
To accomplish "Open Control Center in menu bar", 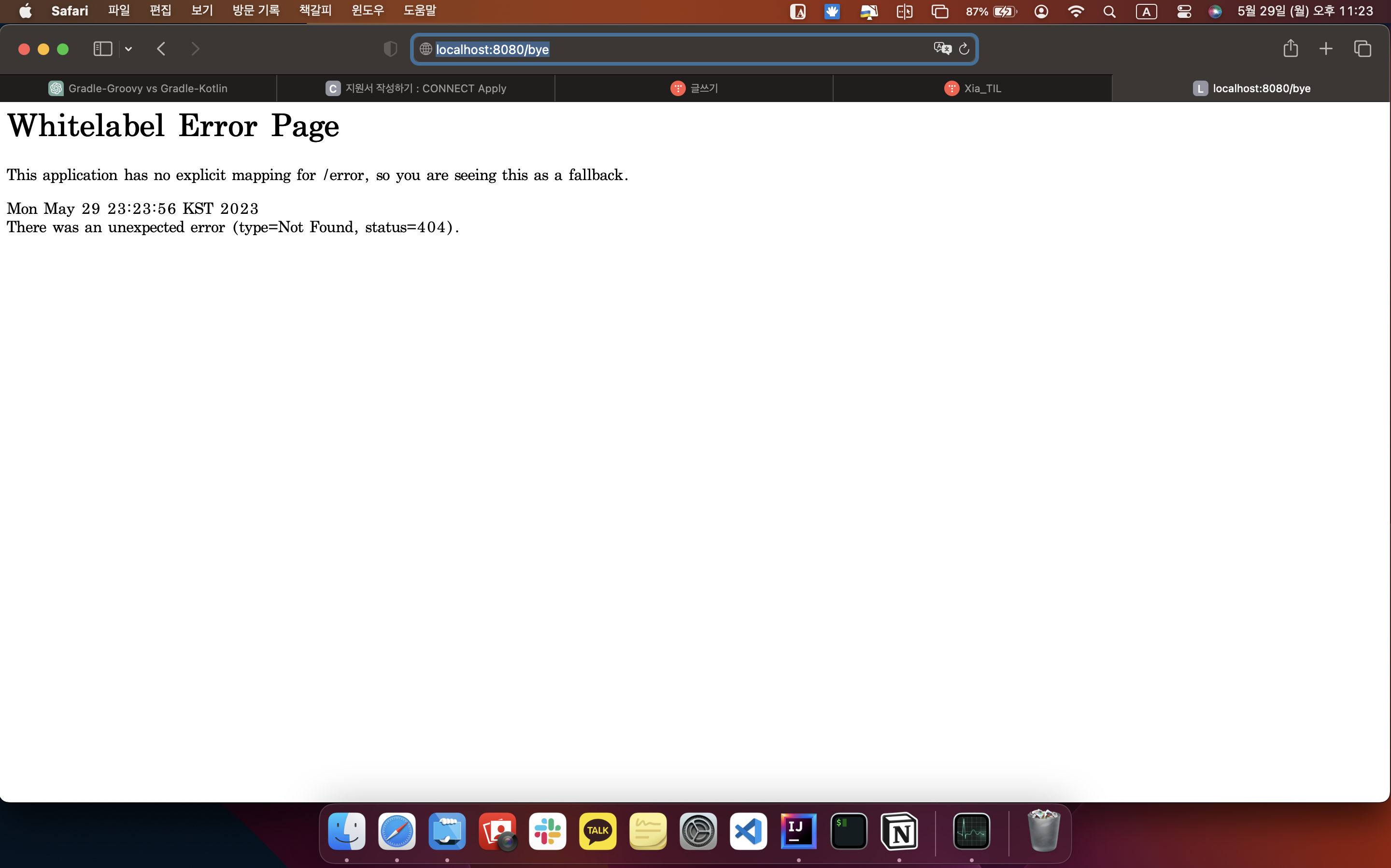I will 1184,12.
